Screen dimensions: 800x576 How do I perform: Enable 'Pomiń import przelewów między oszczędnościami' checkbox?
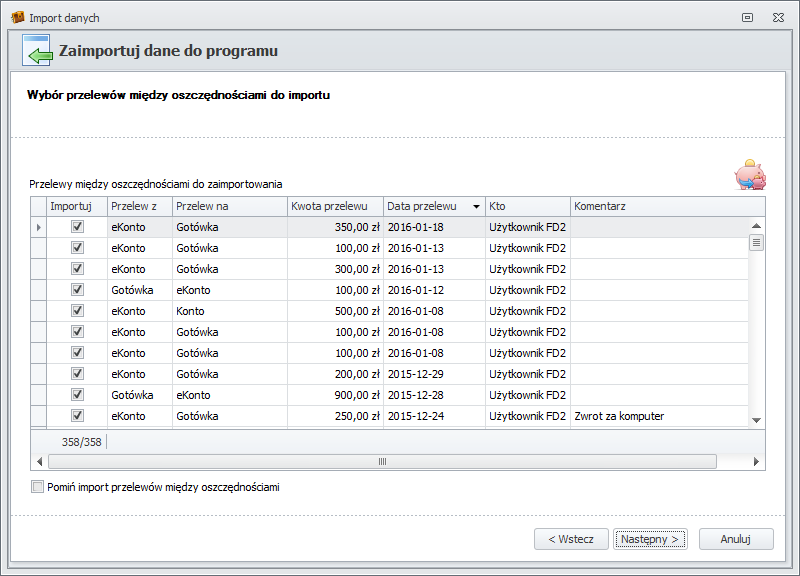point(38,487)
